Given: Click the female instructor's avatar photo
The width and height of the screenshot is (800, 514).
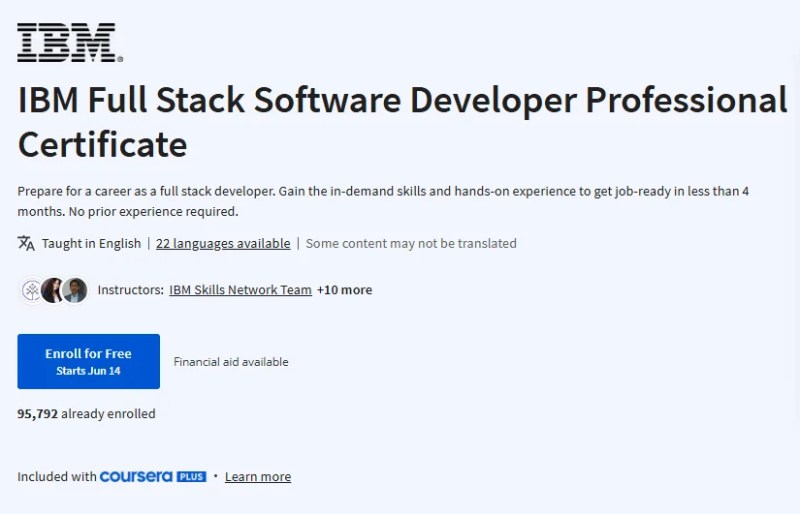Looking at the screenshot, I should 52,290.
